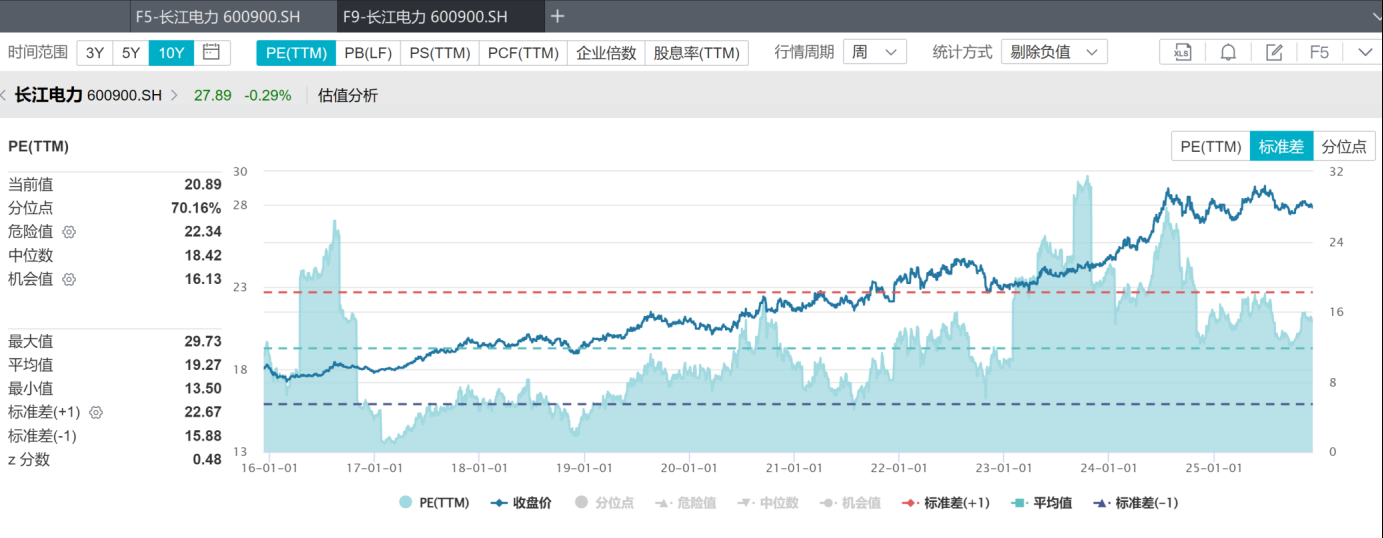Hide the 收盘价 line via legend
The width and height of the screenshot is (1383, 538).
[521, 503]
